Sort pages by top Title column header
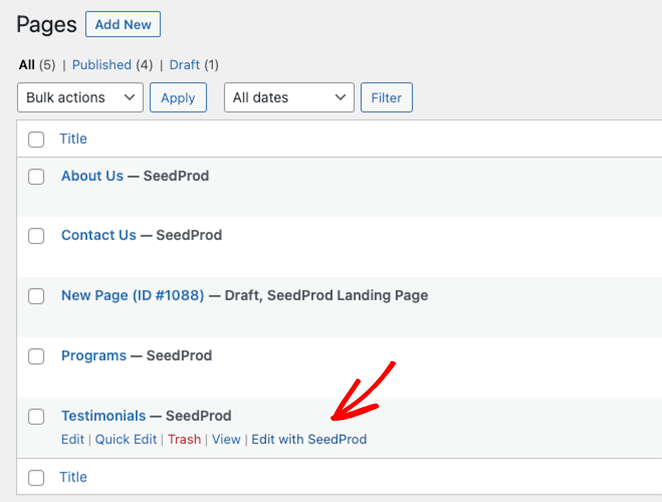 [x=73, y=139]
